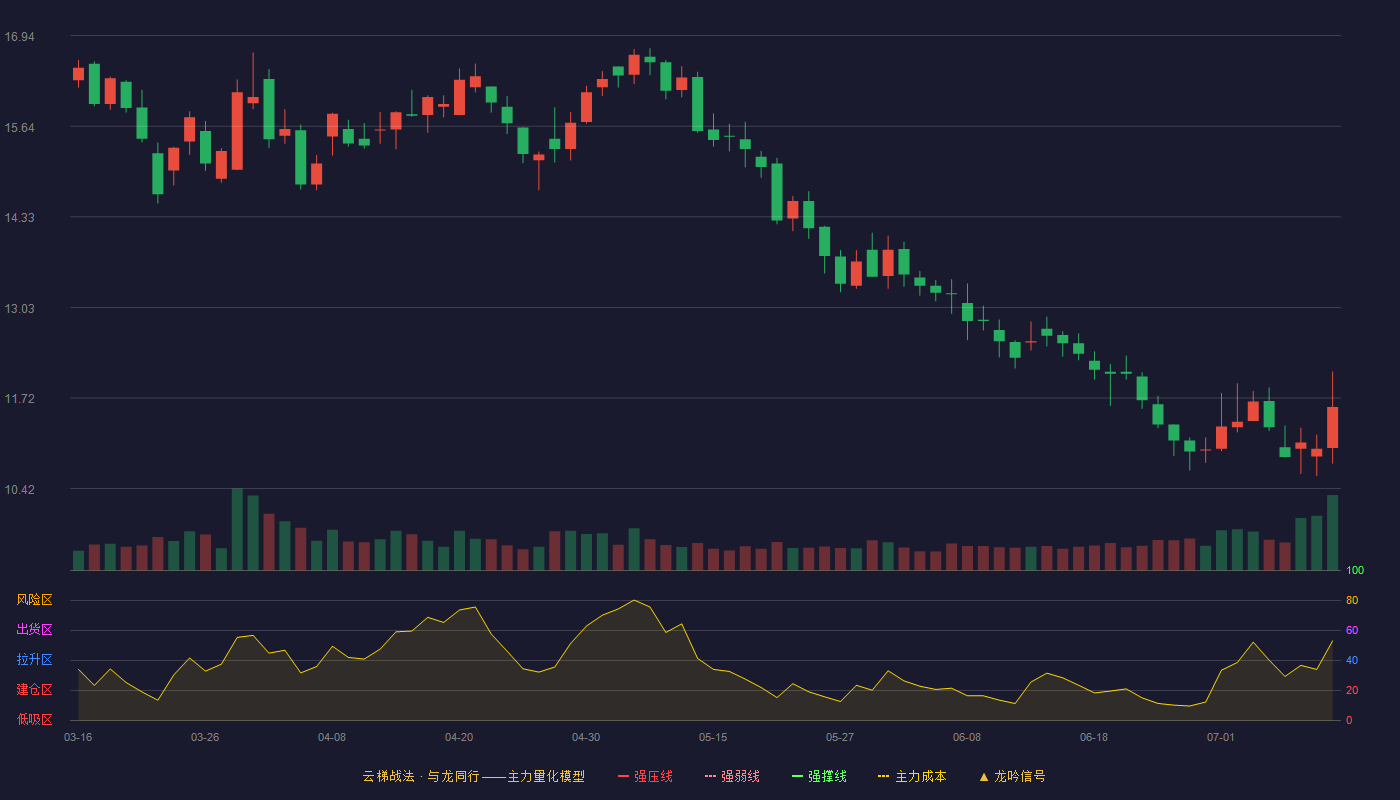Click the 拉升区 zone label
The image size is (1400, 800).
coord(34,660)
